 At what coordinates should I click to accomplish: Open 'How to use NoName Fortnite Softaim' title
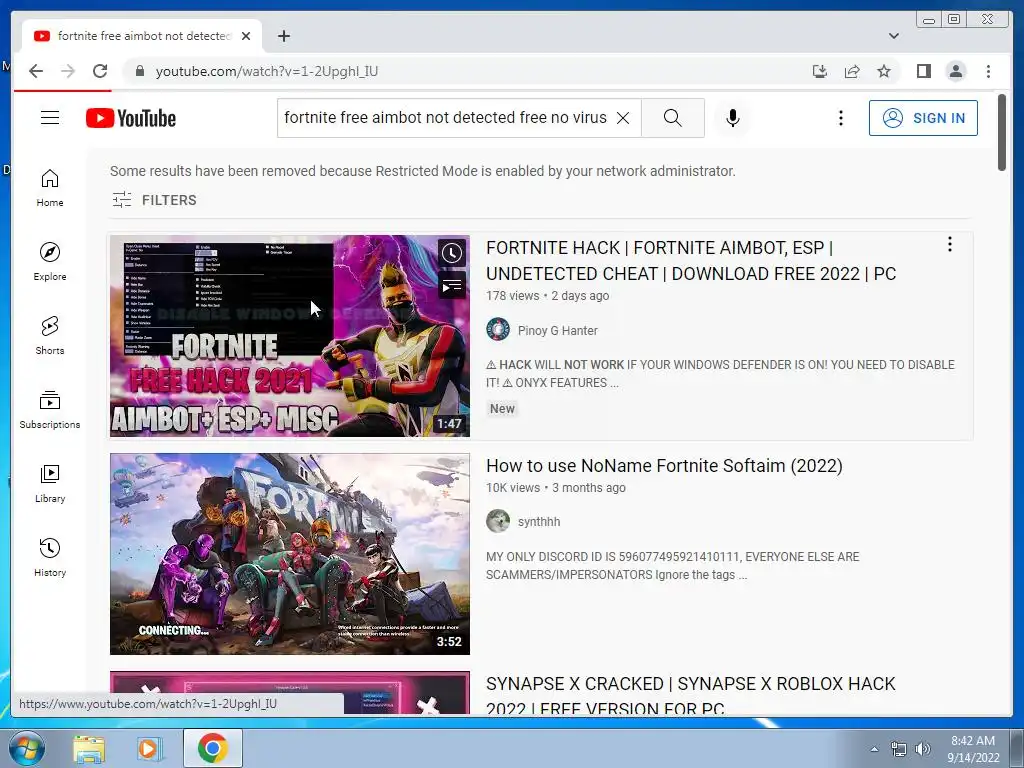click(x=664, y=466)
